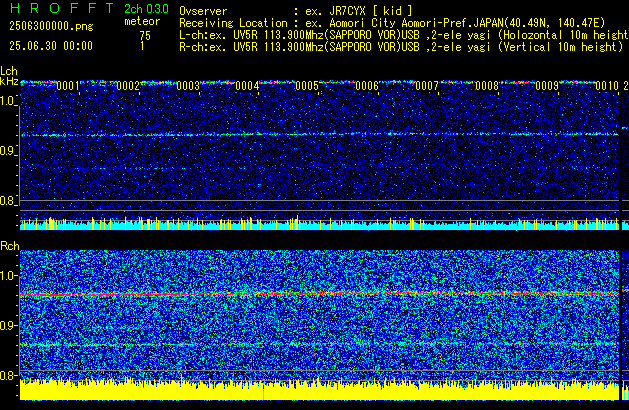This screenshot has height=410, width=629.
Task: Click the Lch carrier trace near 0.93 kHz
Action: (x=319, y=134)
